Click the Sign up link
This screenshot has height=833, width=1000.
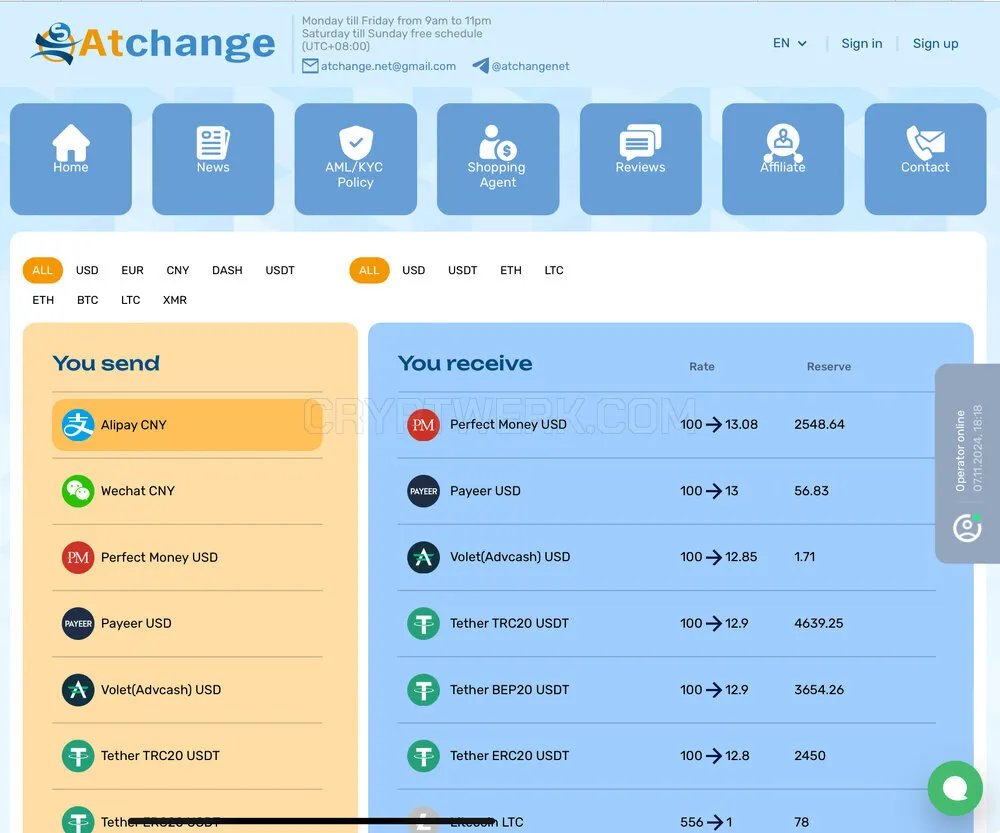click(x=936, y=43)
